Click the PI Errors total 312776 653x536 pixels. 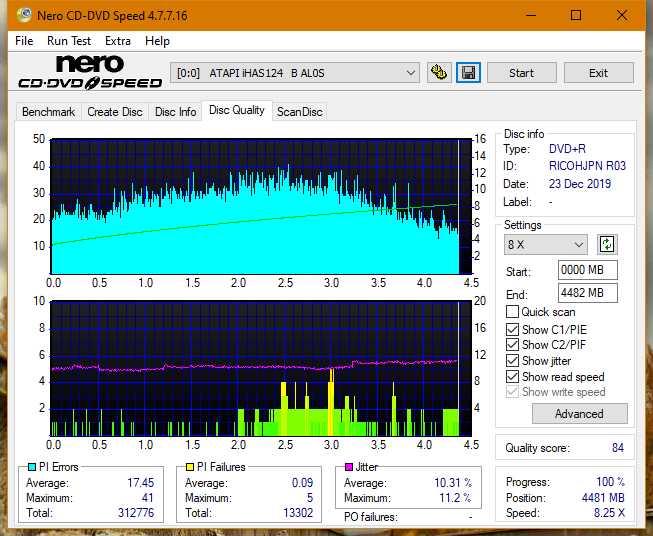click(x=136, y=513)
